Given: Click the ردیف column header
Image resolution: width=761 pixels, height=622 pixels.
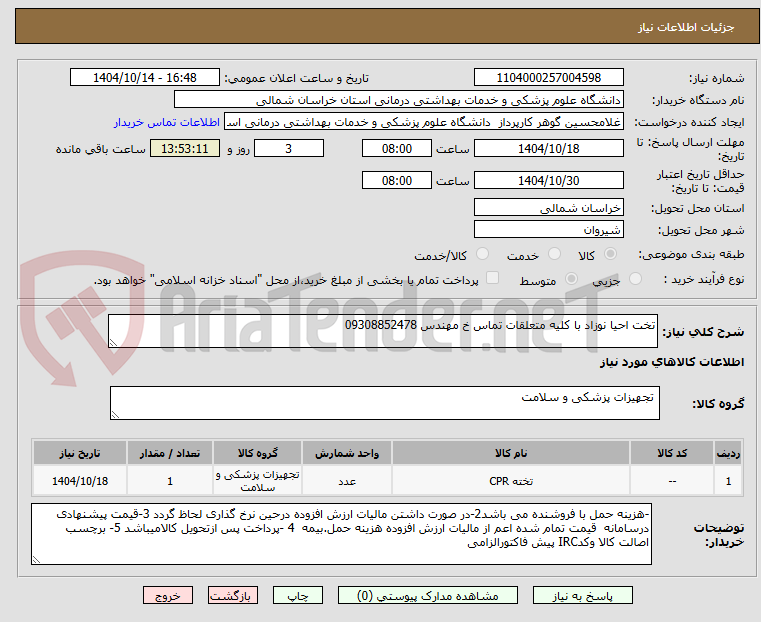Looking at the screenshot, I should (728, 453).
